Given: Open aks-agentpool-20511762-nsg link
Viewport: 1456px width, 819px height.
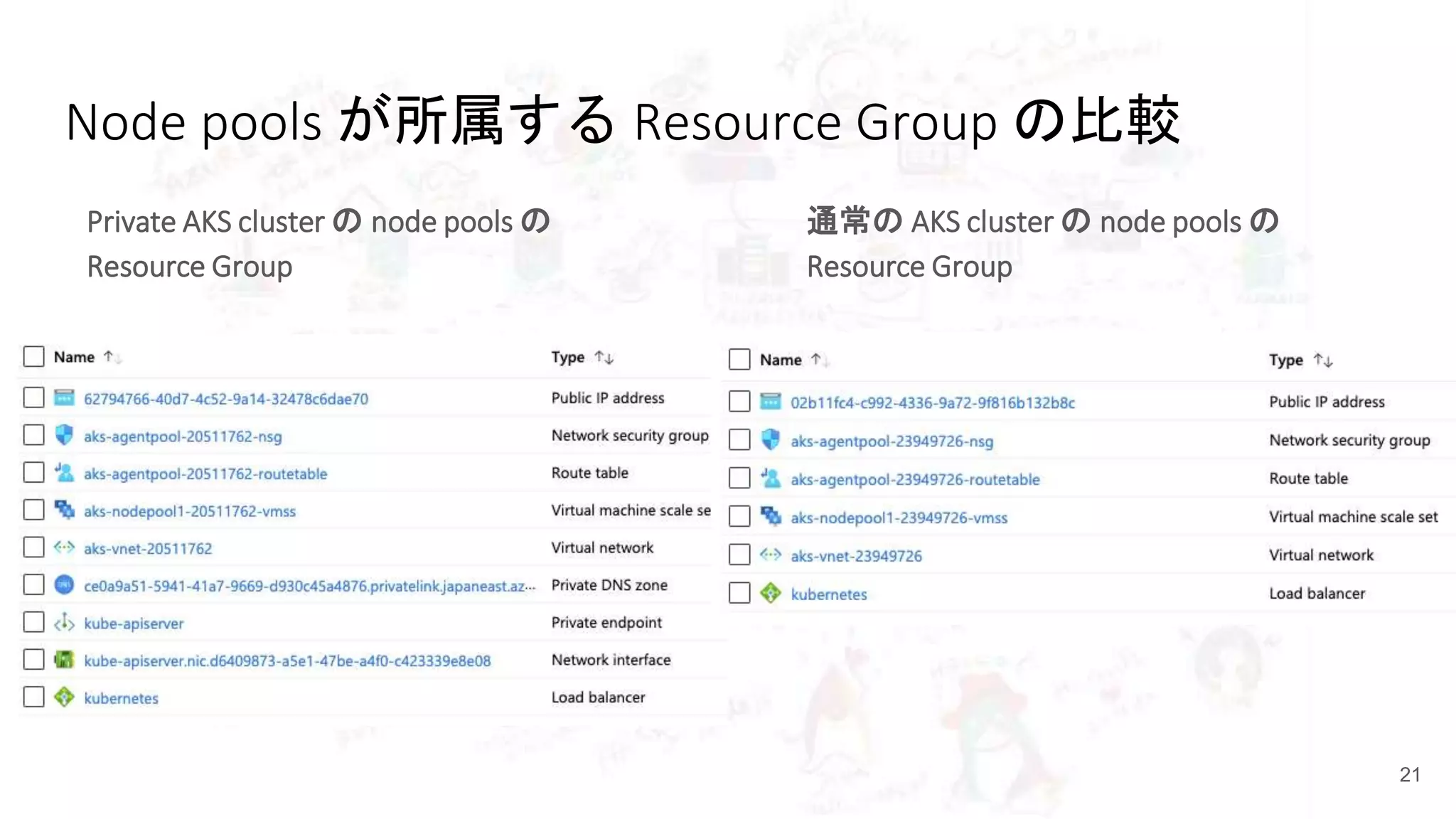Looking at the screenshot, I should point(183,437).
